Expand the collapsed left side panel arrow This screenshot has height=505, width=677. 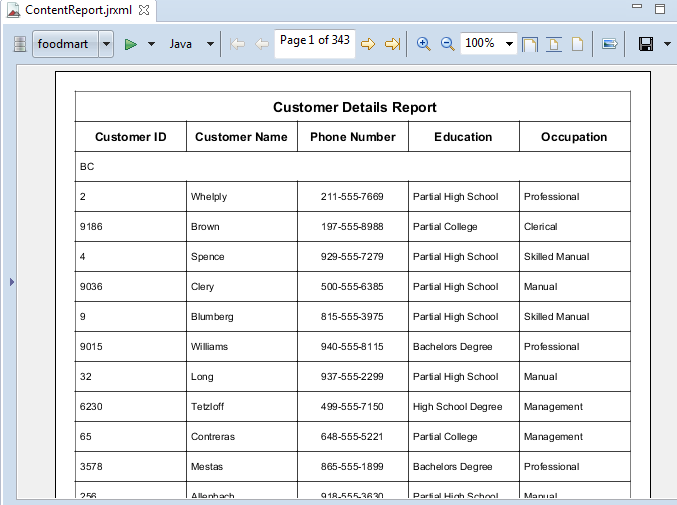coord(12,282)
